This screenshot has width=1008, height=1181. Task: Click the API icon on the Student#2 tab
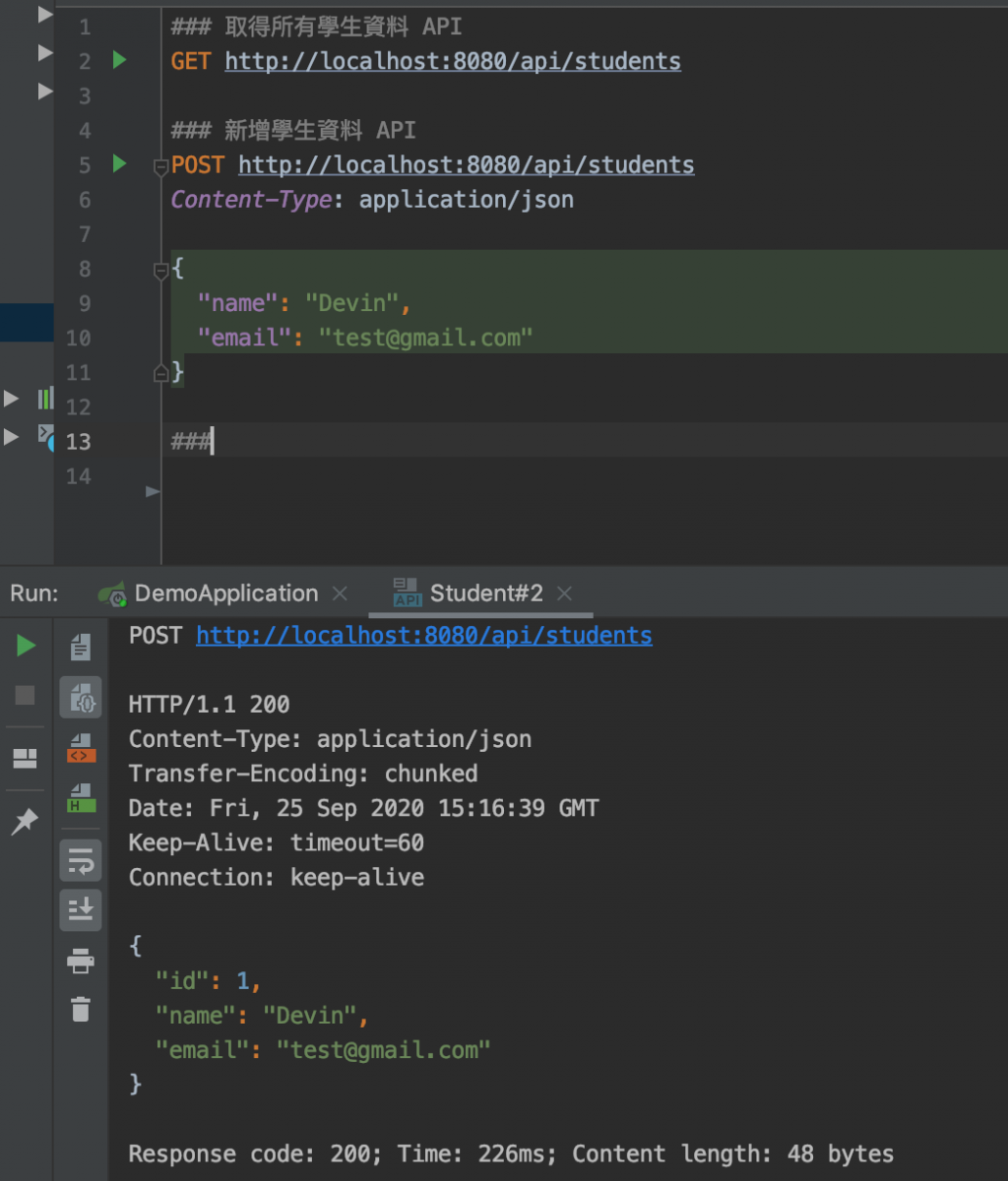tap(407, 592)
